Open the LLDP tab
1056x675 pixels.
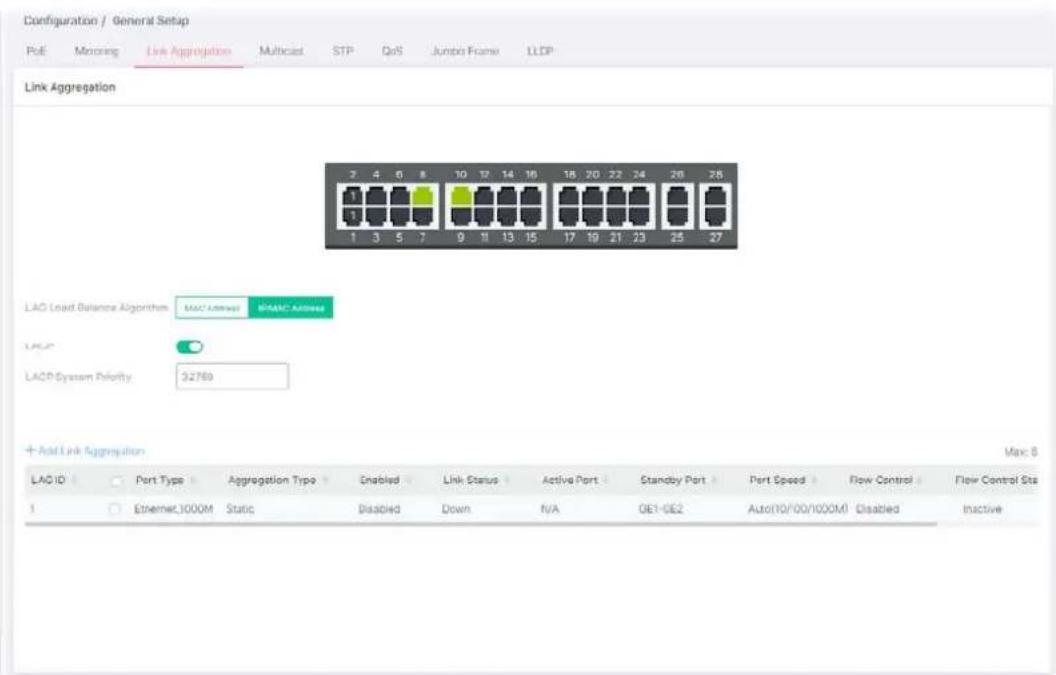coord(539,51)
